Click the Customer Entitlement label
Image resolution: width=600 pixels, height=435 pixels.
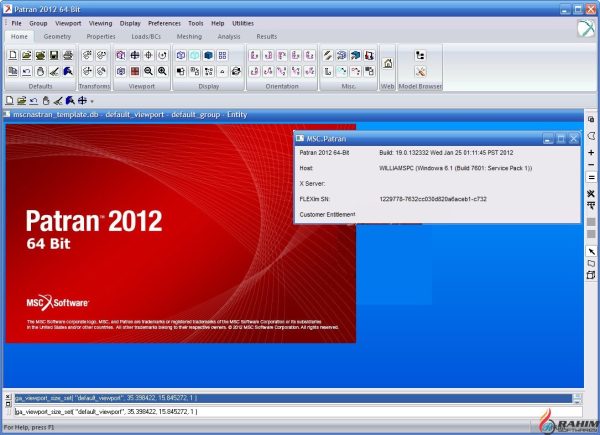pyautogui.click(x=327, y=215)
